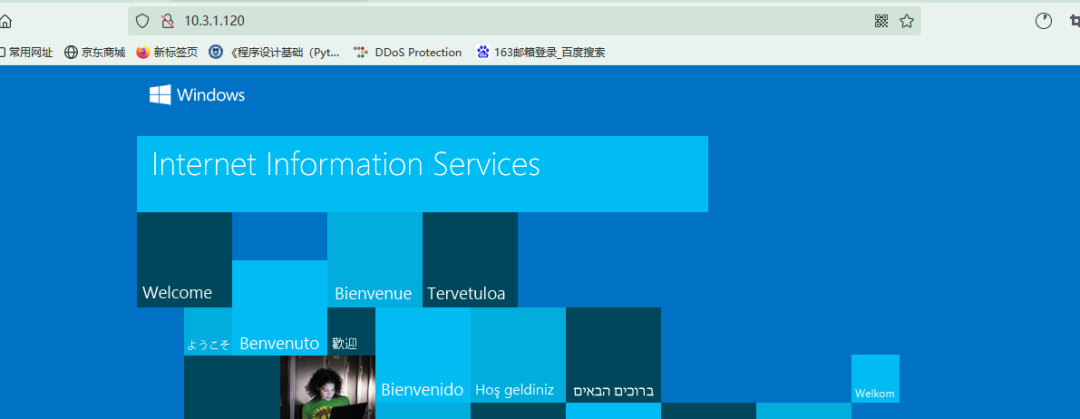Viewport: 1080px width, 419px height.
Task: Open the 163邮箱登录_百度搜索 bookmark
Action: coord(541,52)
